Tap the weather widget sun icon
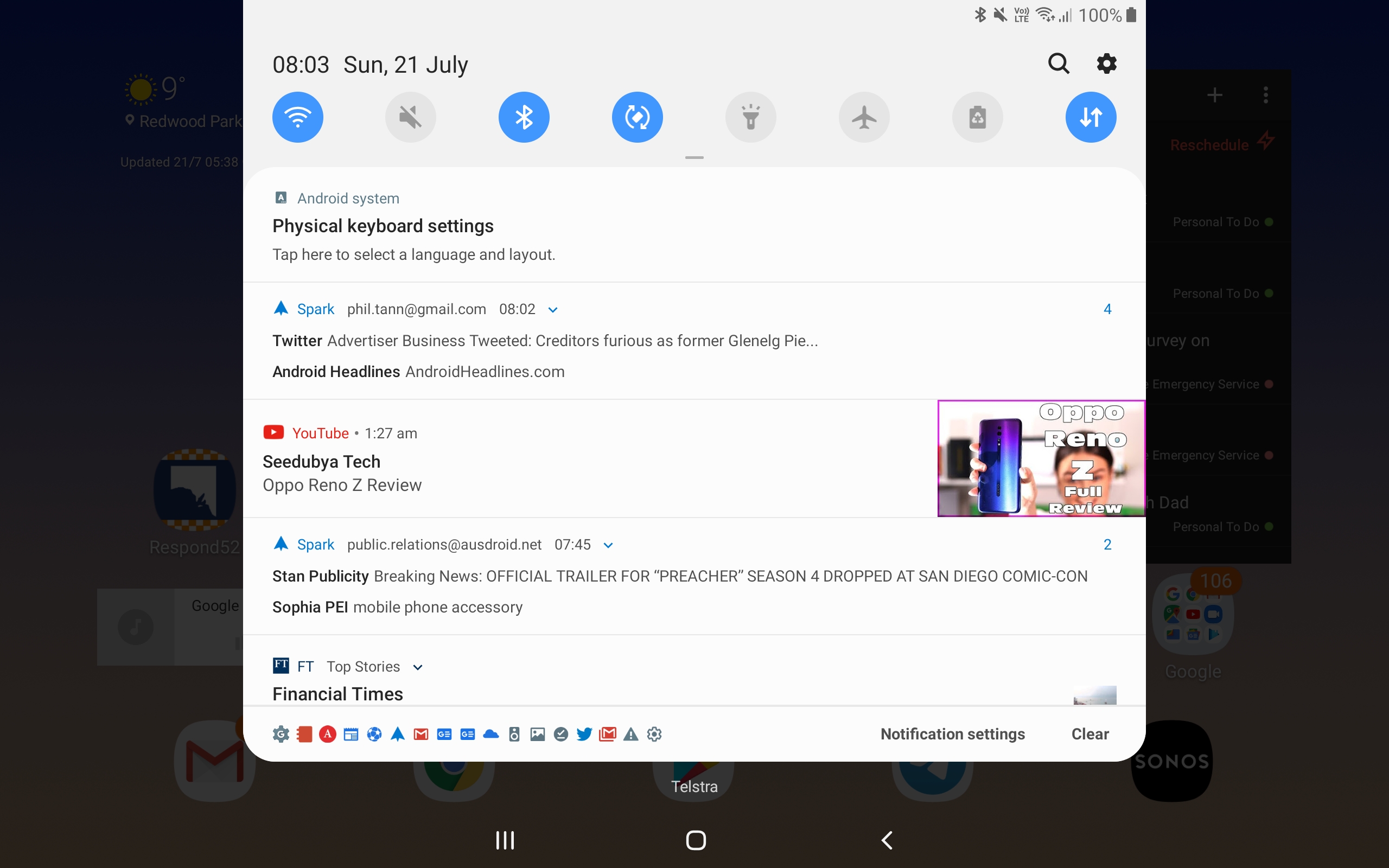 click(x=140, y=89)
